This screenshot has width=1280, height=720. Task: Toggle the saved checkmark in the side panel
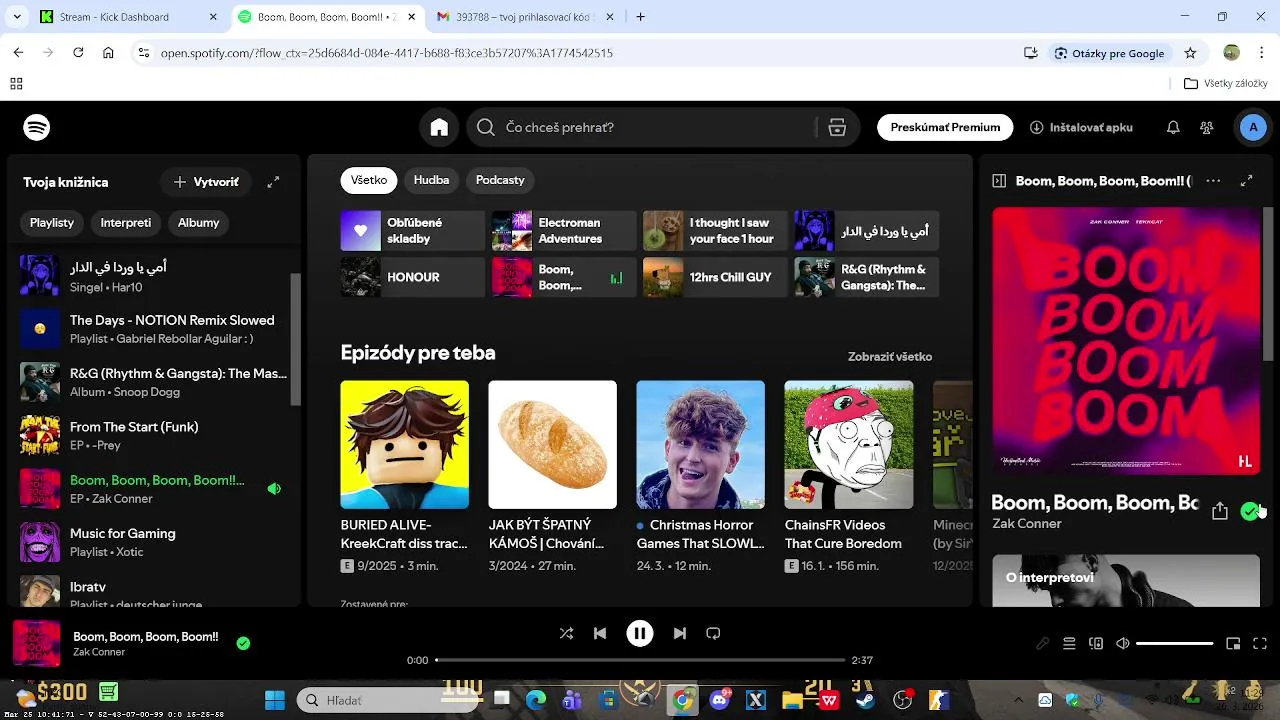1249,511
